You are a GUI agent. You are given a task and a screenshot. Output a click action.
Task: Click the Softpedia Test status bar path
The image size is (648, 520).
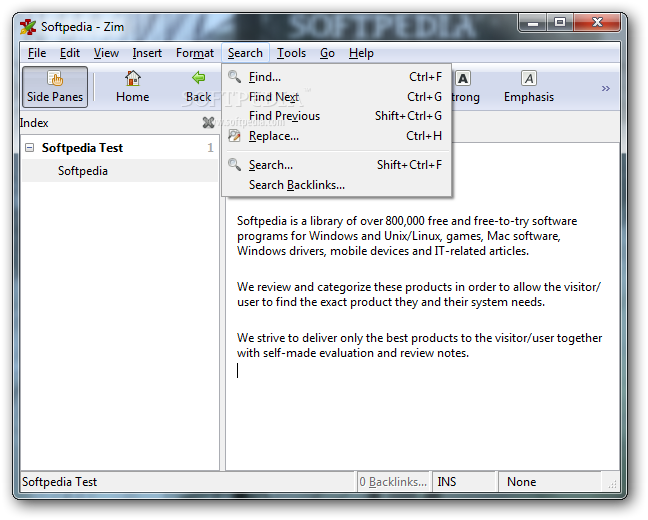60,482
